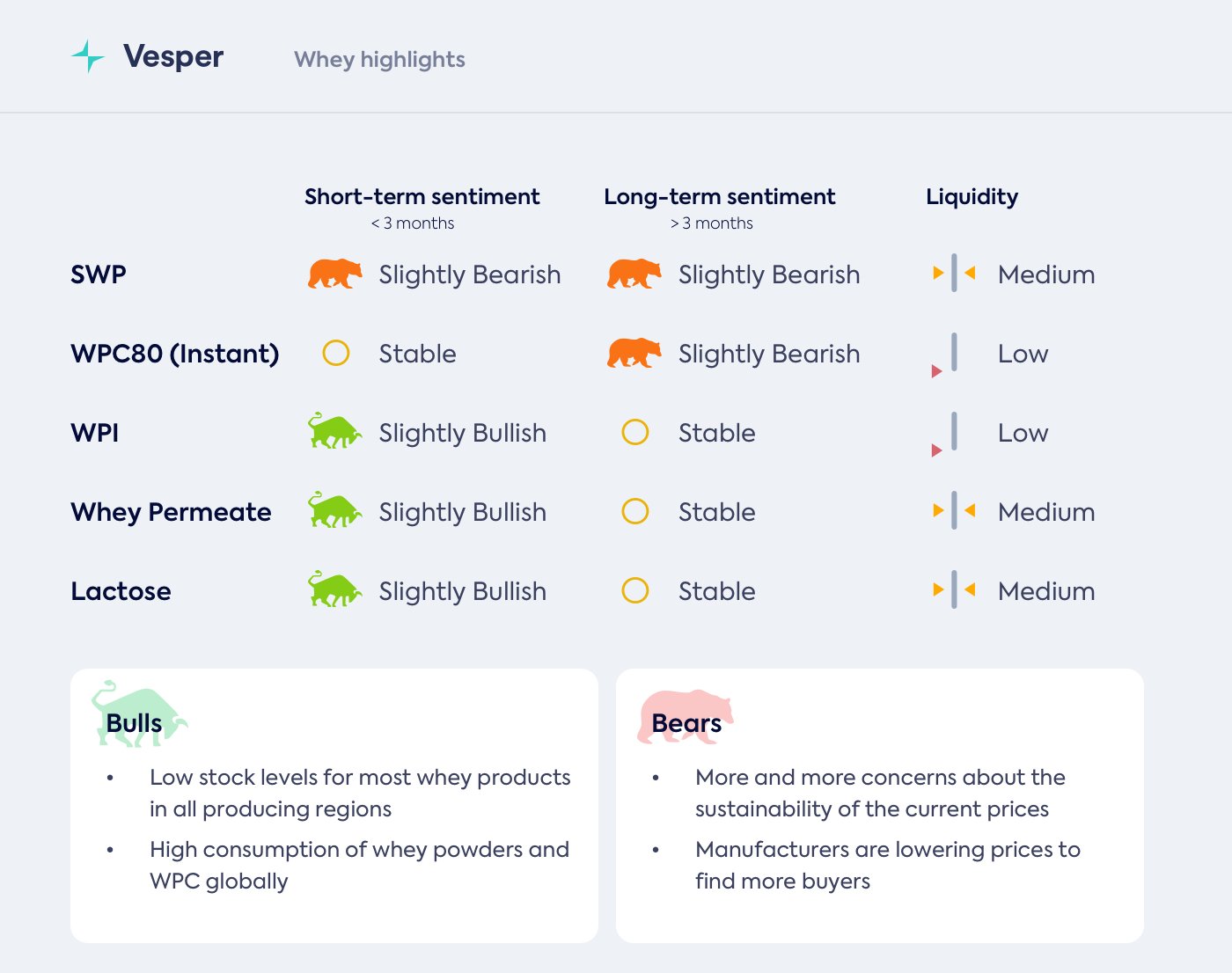This screenshot has width=1232, height=973.
Task: Click the Vesper star logo icon
Action: click(x=87, y=56)
